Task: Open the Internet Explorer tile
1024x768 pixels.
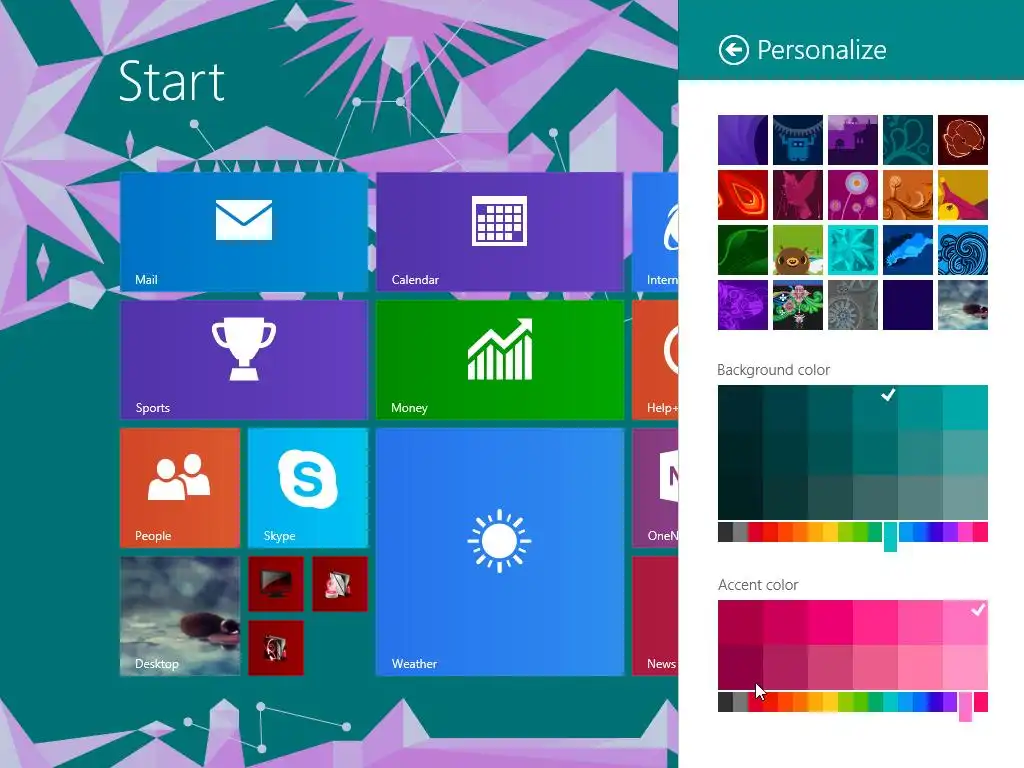Action: tap(655, 232)
